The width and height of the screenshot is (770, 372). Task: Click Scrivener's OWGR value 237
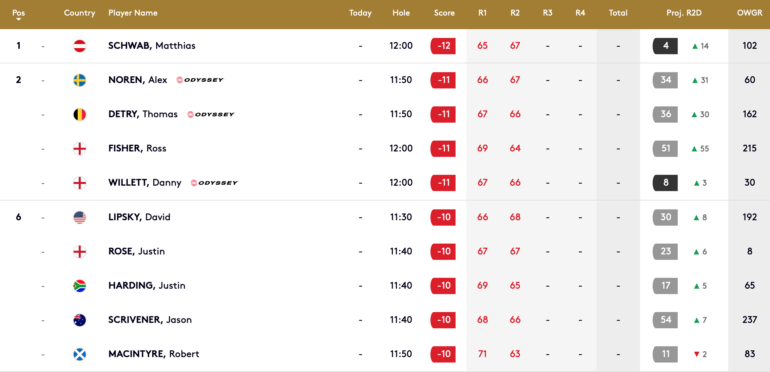pos(749,320)
